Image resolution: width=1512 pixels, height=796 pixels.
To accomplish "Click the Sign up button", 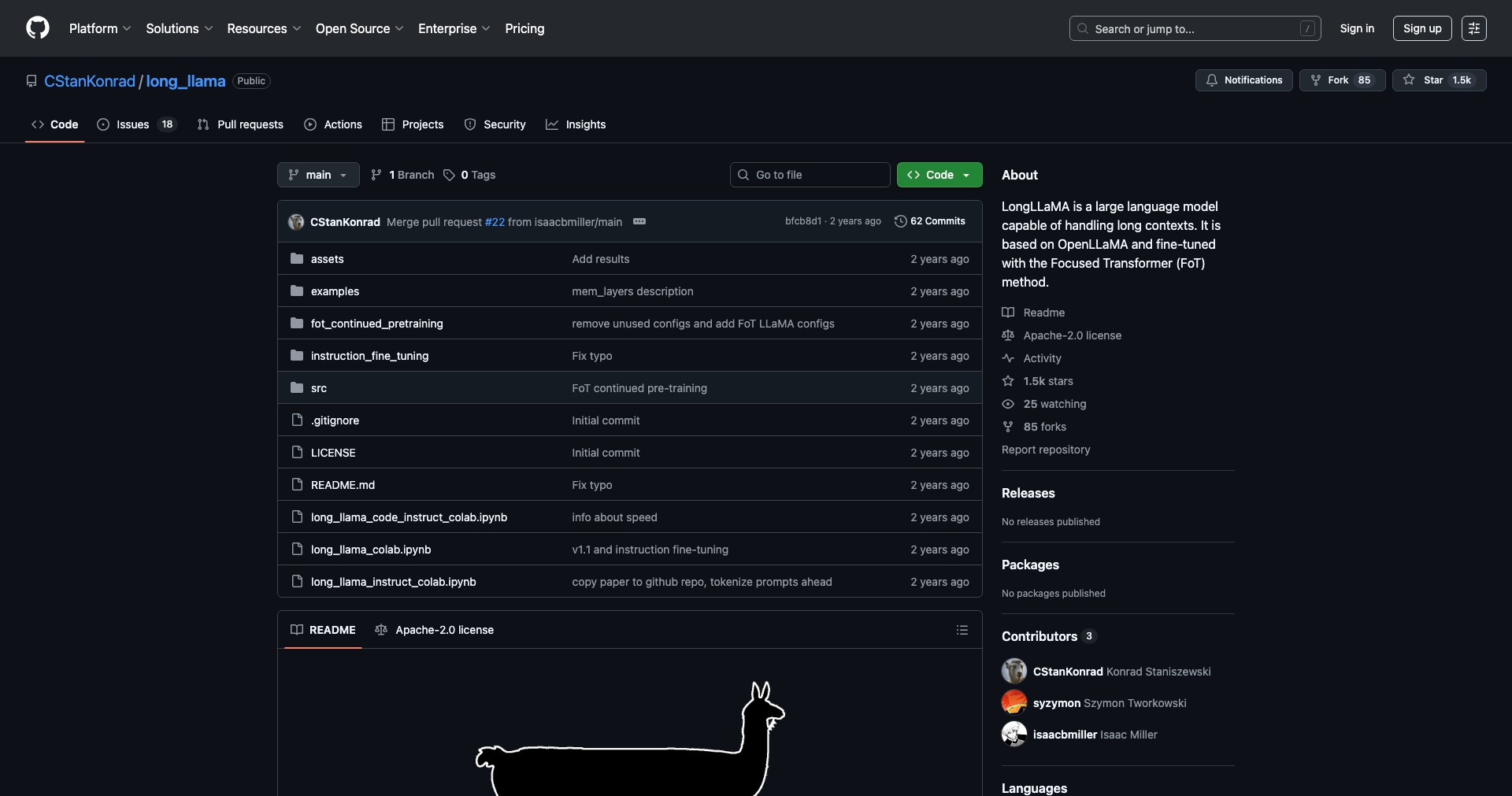I will click(x=1422, y=28).
